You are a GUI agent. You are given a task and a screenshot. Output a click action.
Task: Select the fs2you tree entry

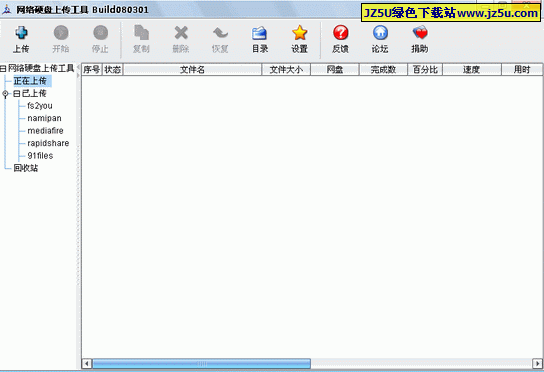click(40, 106)
